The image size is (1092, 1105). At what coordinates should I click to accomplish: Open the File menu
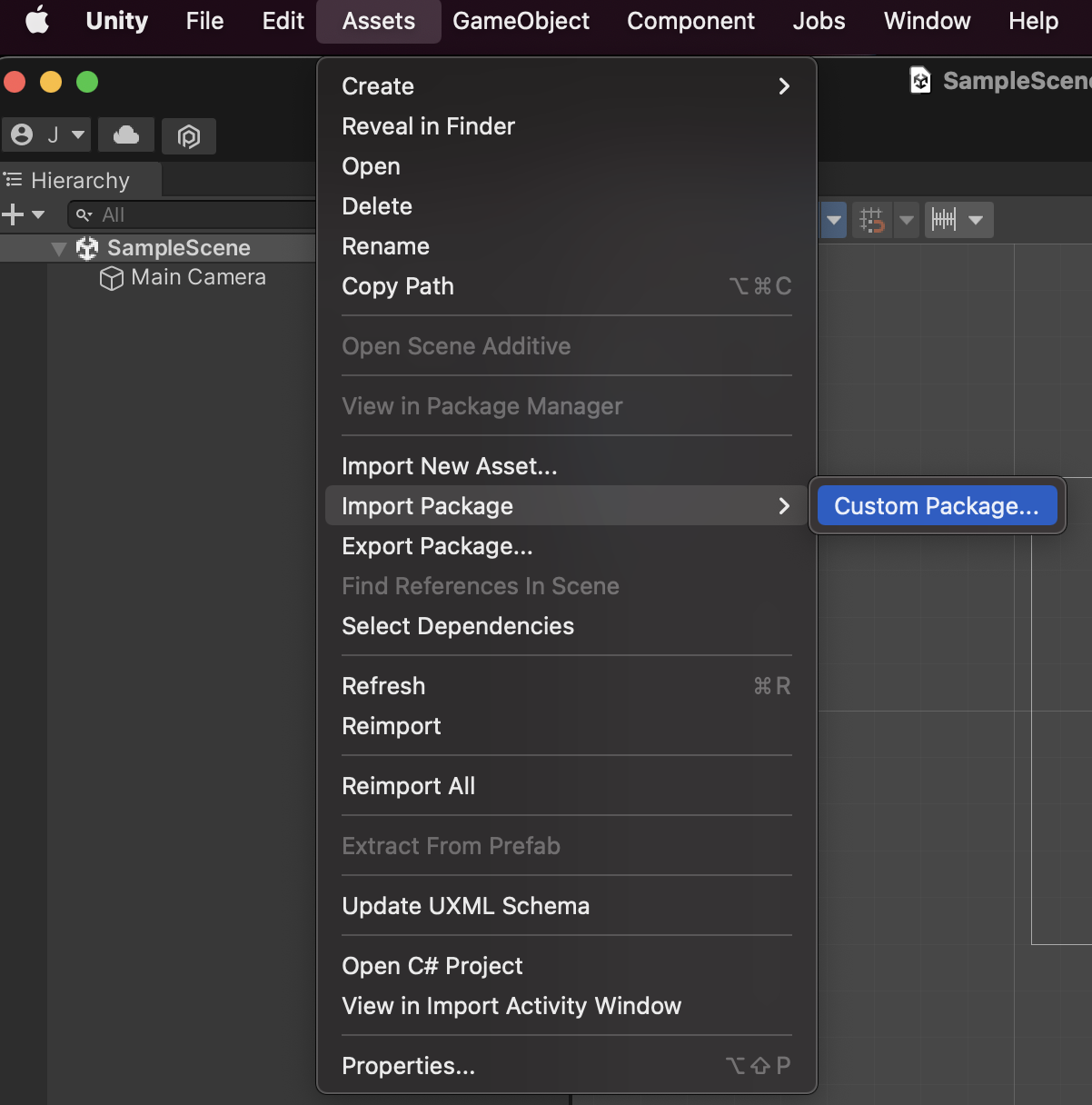[204, 20]
